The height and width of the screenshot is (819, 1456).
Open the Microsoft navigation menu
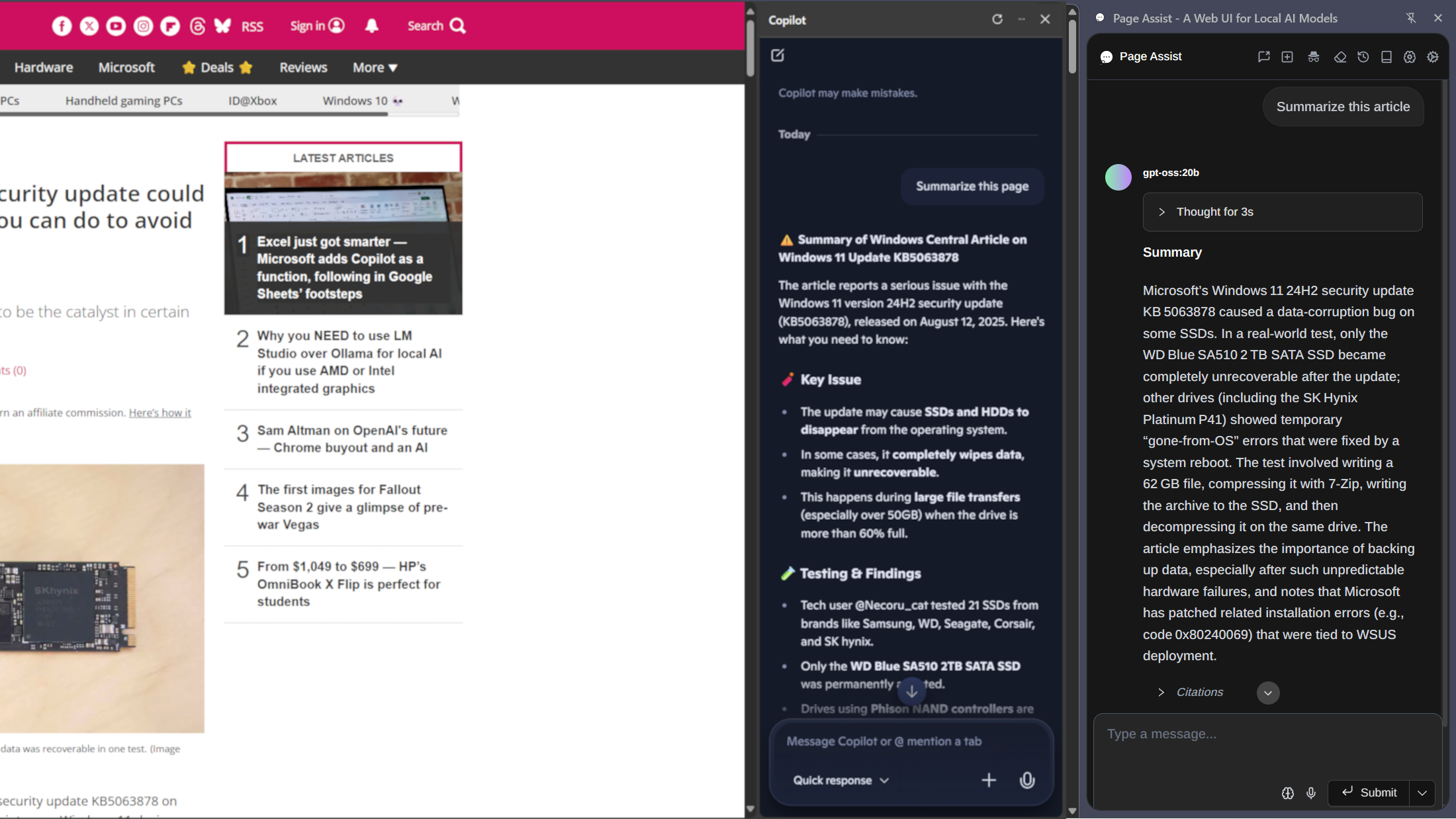coord(126,67)
